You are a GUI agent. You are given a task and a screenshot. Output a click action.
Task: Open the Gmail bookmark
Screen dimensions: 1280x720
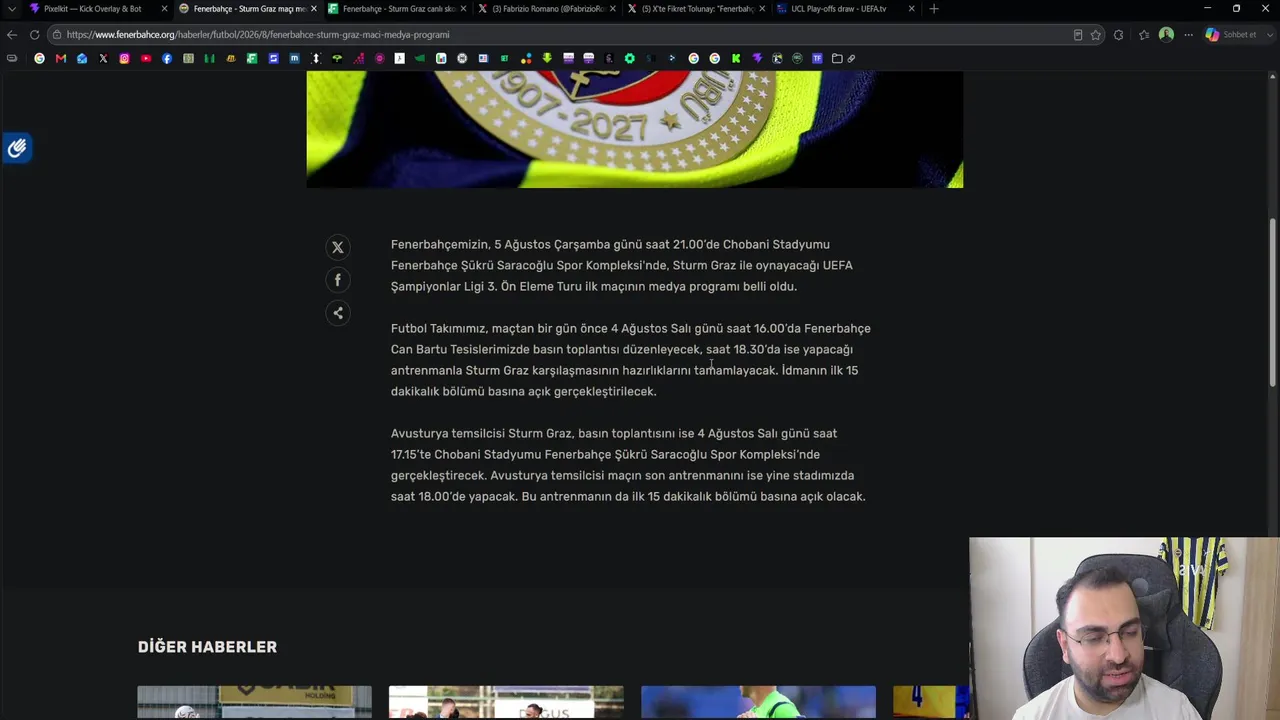pos(61,58)
